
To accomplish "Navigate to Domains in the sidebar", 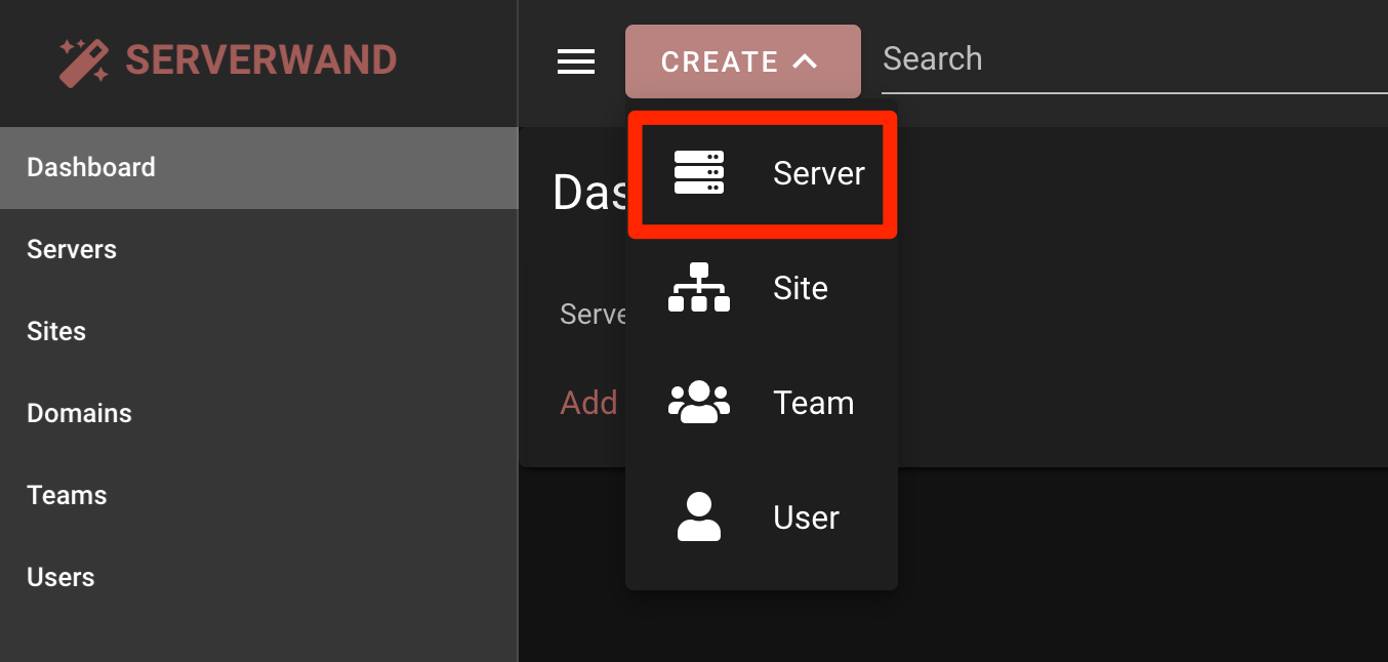I will (79, 412).
